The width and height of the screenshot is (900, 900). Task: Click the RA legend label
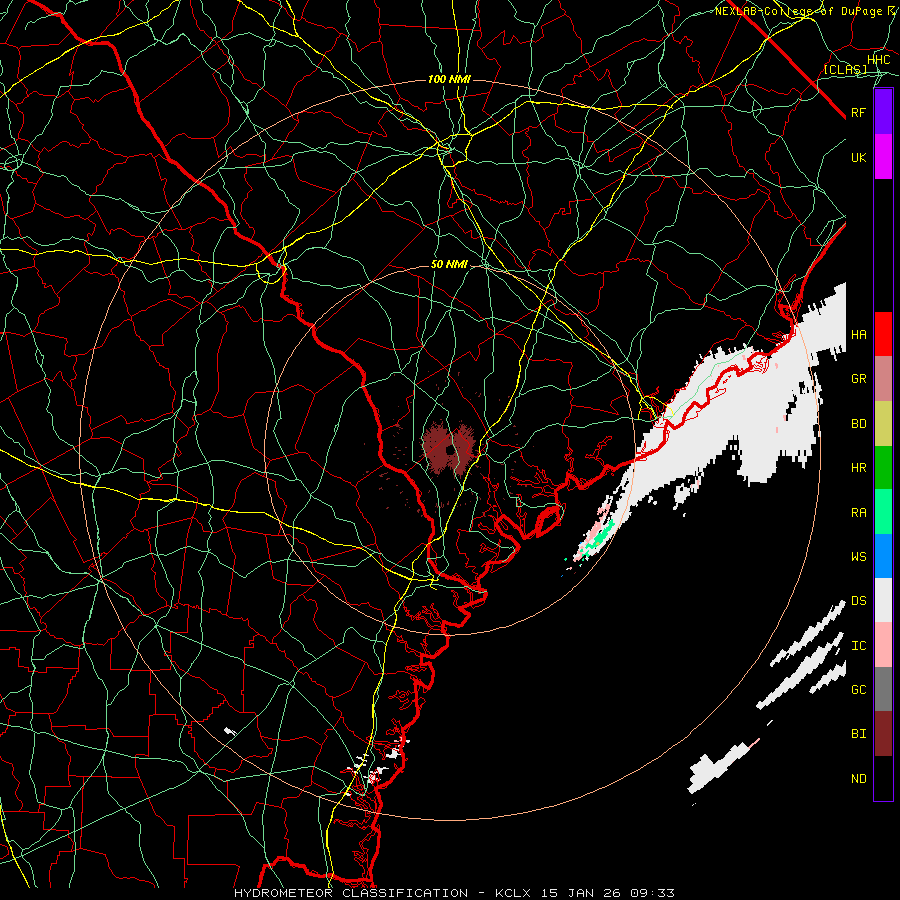click(x=858, y=513)
